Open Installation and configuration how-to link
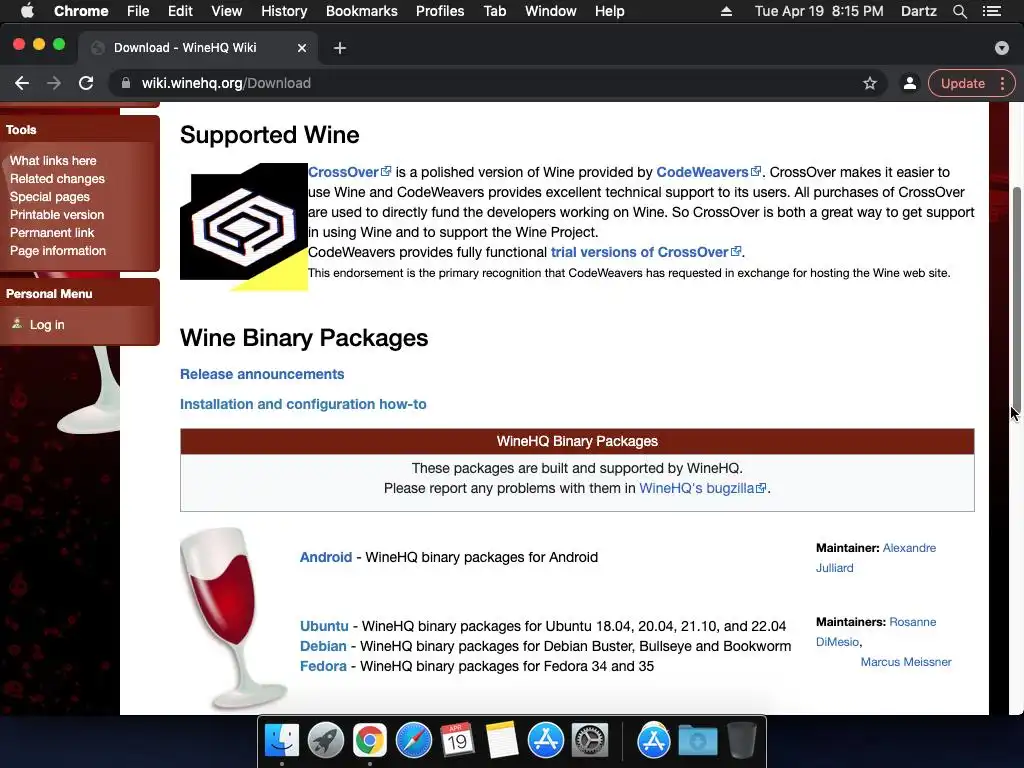This screenshot has height=768, width=1024. click(x=303, y=404)
